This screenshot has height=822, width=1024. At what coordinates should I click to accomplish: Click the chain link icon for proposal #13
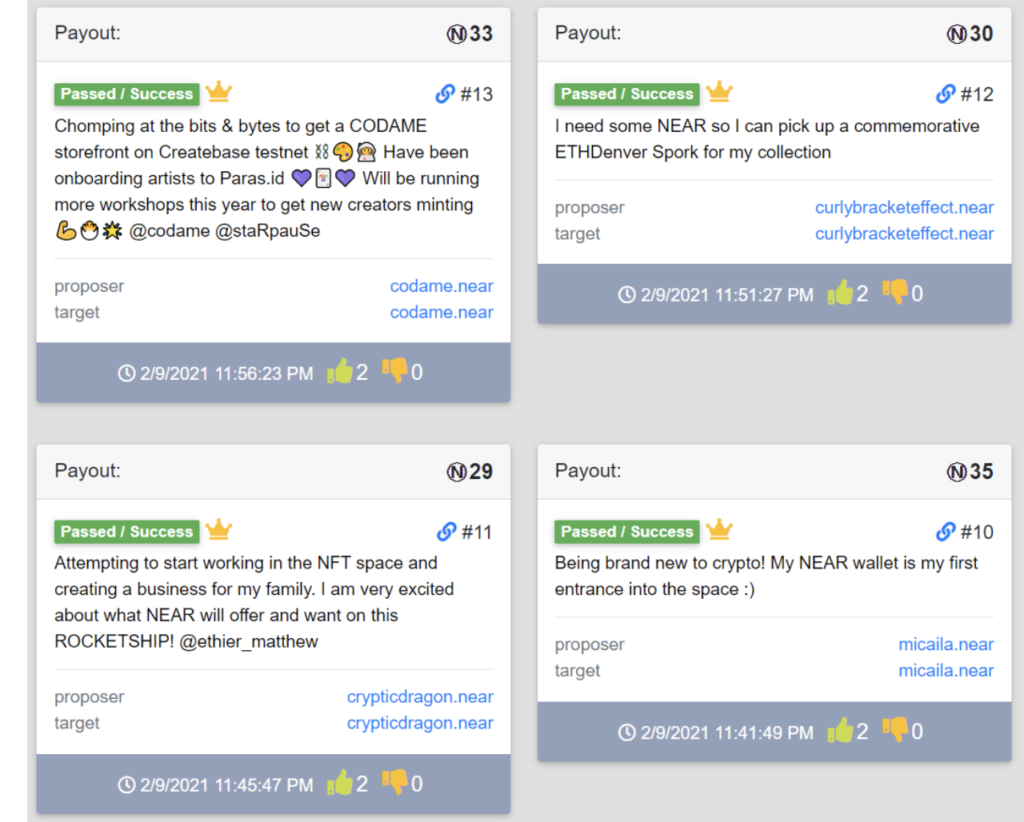(x=445, y=94)
